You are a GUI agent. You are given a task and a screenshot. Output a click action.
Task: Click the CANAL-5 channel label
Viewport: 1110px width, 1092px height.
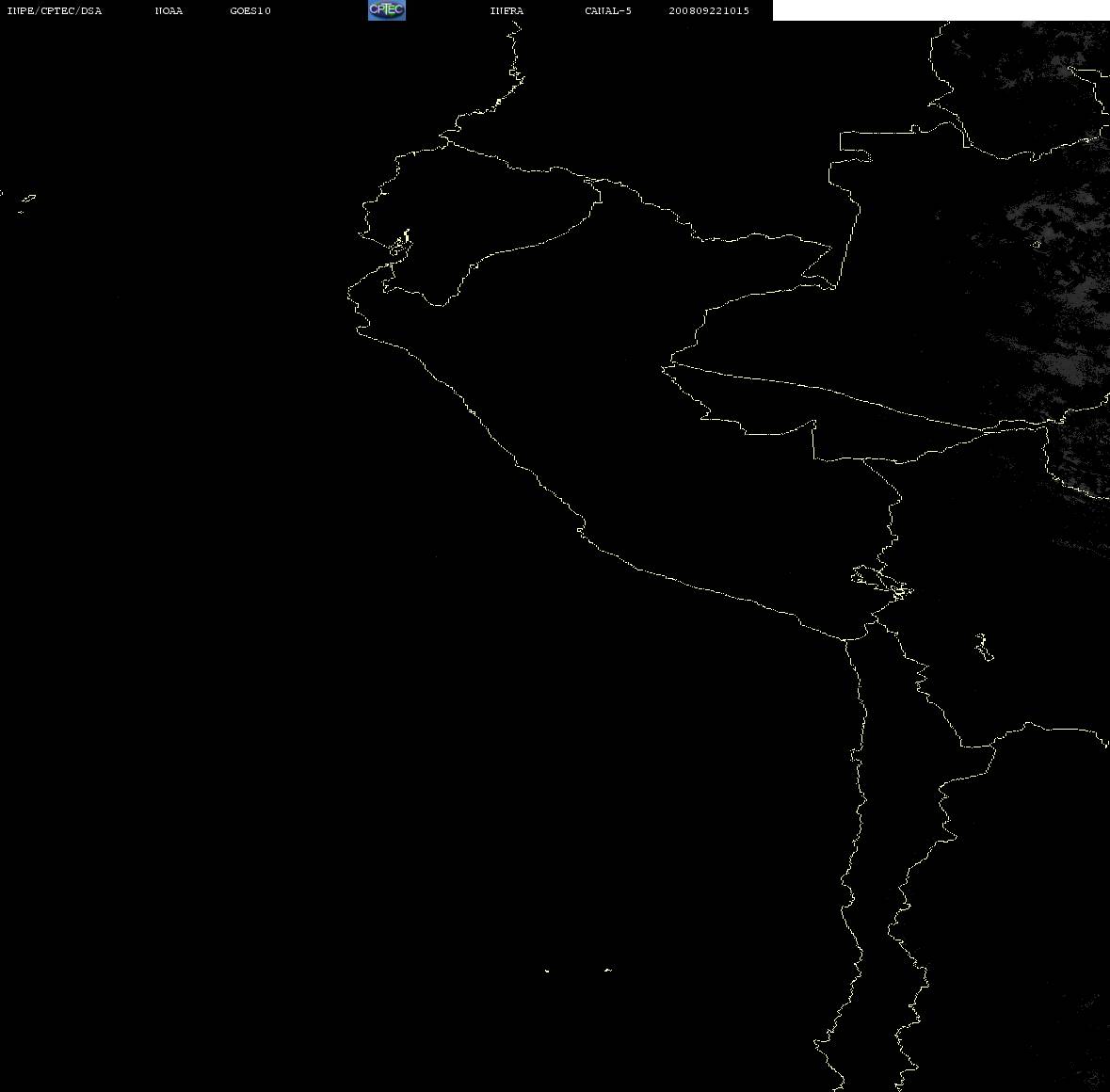(x=608, y=10)
